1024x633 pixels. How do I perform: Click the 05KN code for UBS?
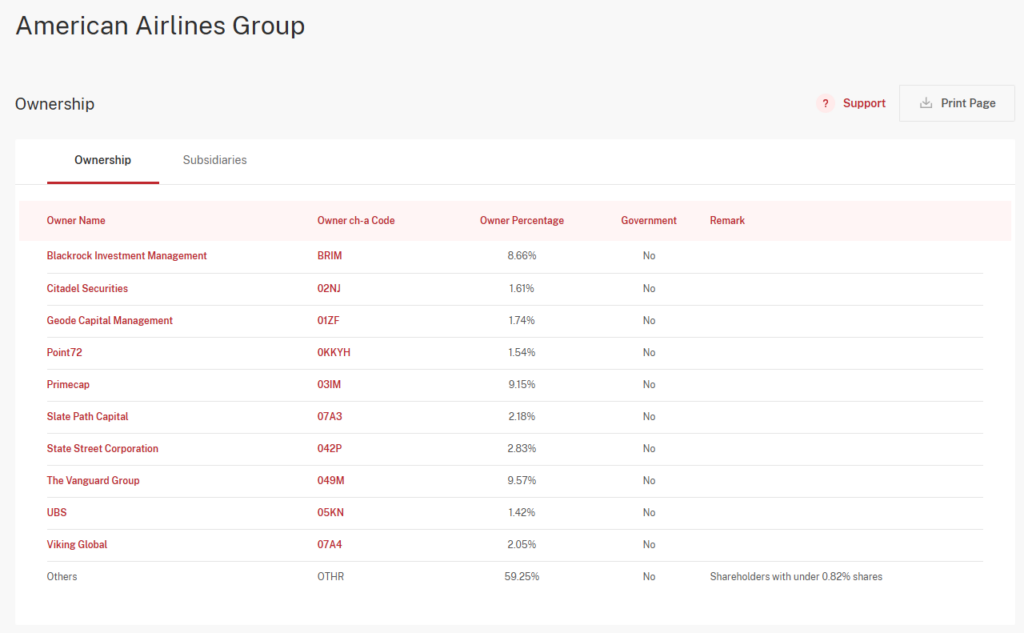point(330,512)
